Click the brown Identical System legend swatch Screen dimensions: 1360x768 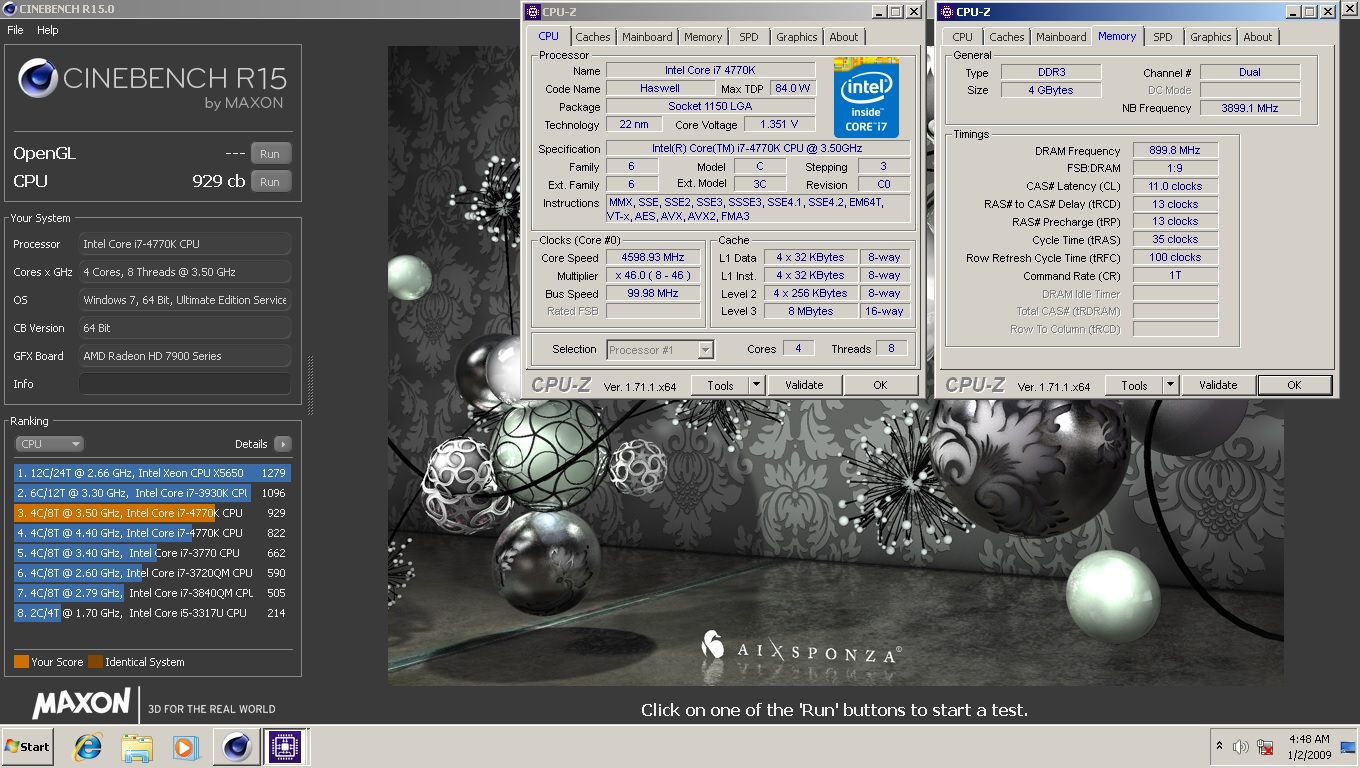coord(95,662)
